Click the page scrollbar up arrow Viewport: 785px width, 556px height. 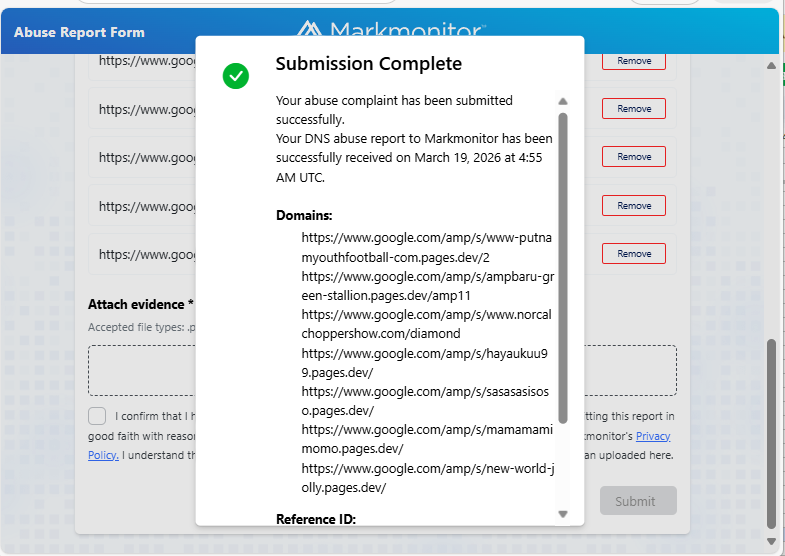pos(771,66)
